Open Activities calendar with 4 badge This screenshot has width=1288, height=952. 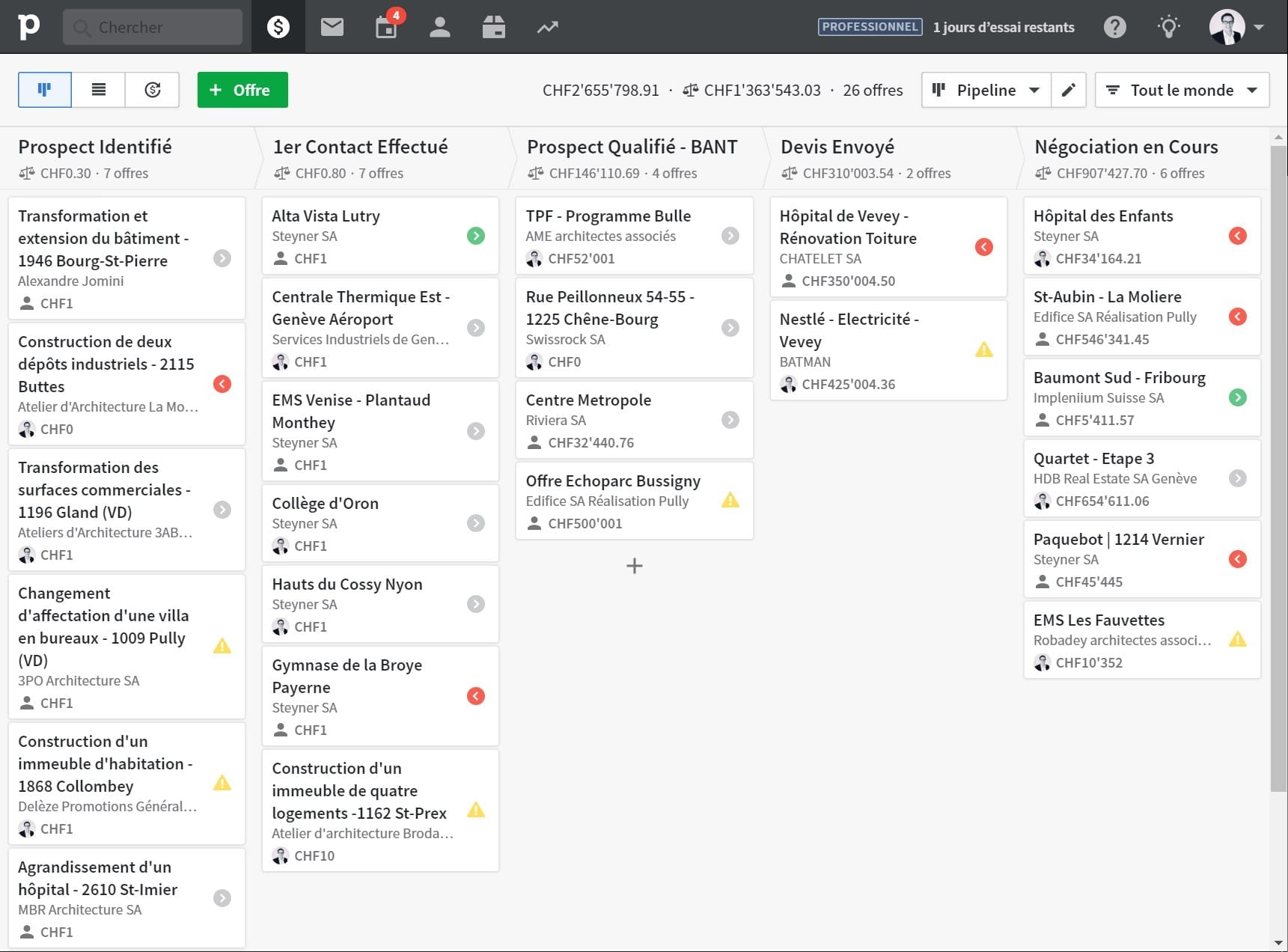(x=387, y=27)
